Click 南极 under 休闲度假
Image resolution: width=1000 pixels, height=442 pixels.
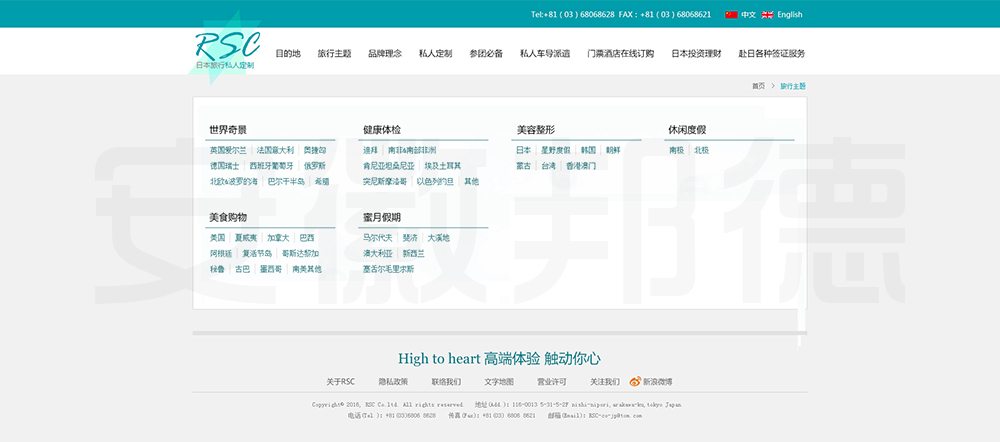(x=676, y=150)
